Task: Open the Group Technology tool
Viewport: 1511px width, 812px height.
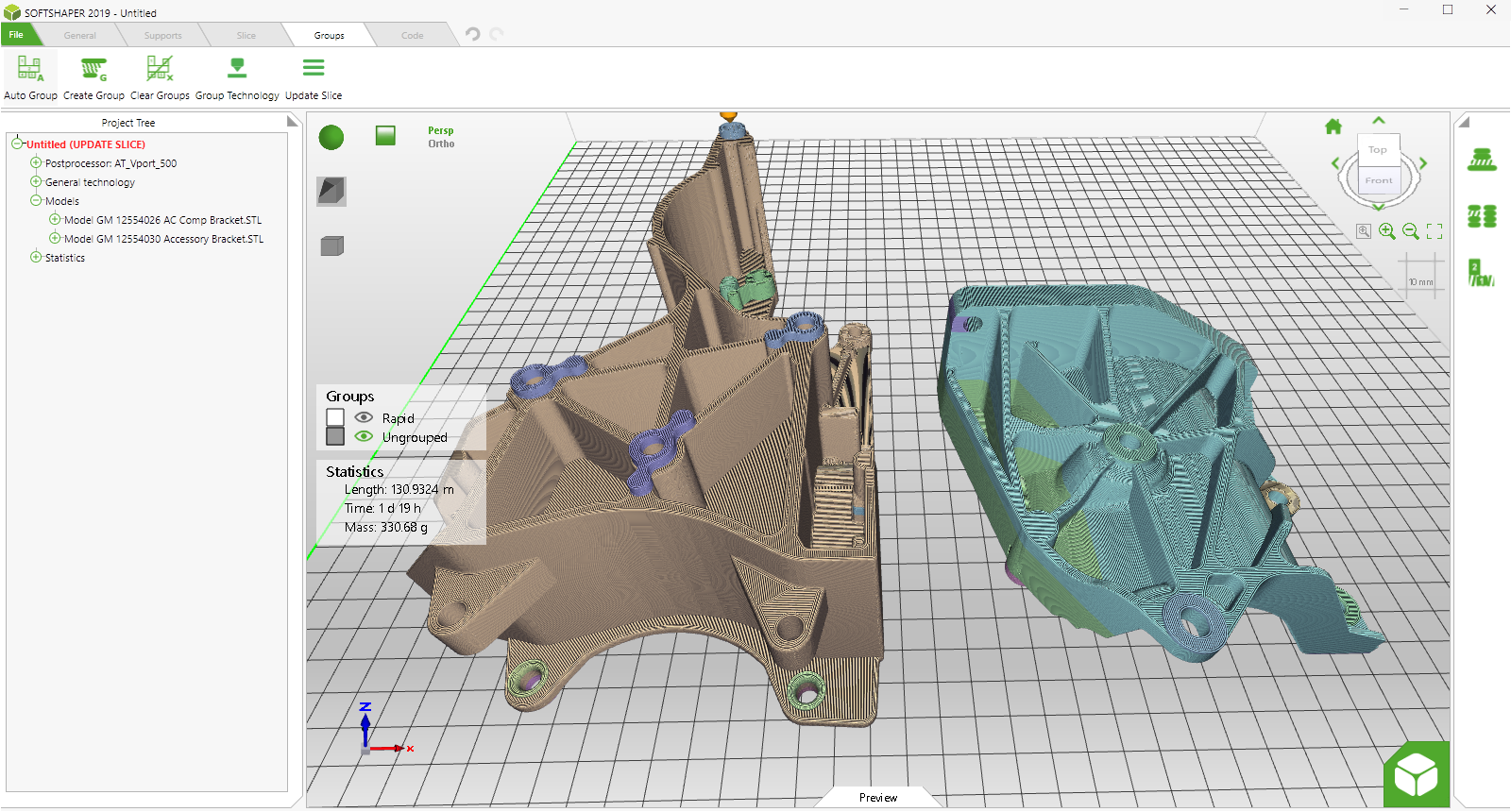Action: click(237, 77)
